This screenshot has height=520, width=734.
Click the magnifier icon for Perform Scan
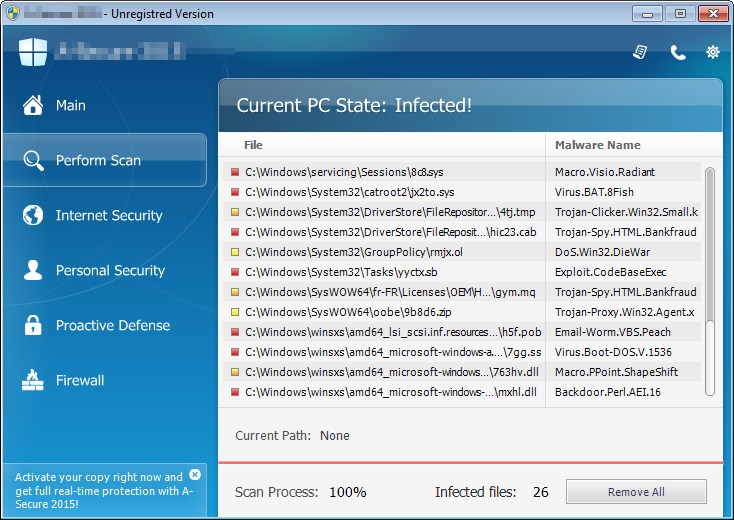(x=33, y=160)
